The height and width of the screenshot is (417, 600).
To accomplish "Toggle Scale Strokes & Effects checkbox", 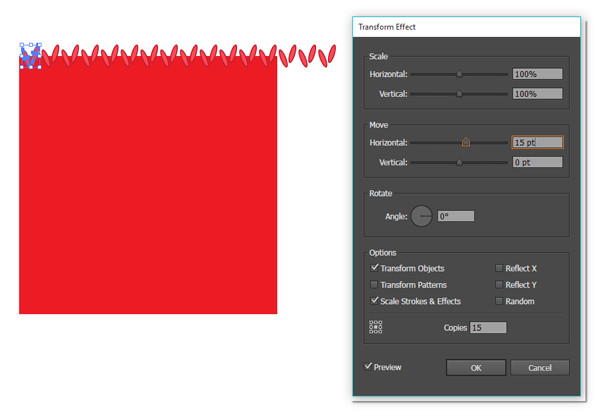I will coord(374,301).
